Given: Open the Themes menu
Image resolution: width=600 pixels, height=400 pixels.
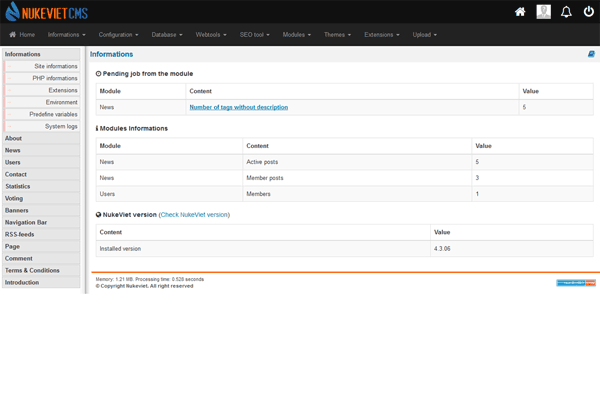Looking at the screenshot, I should 337,35.
